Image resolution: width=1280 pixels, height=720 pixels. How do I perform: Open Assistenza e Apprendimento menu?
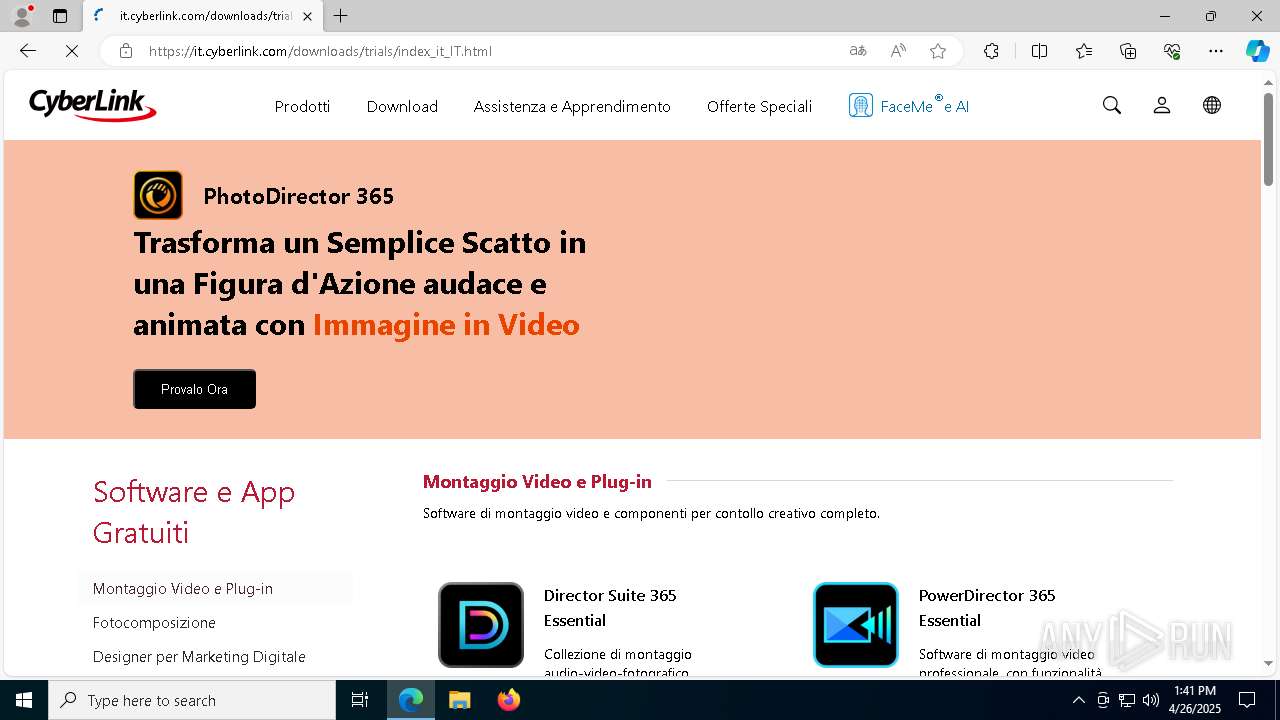click(x=572, y=106)
